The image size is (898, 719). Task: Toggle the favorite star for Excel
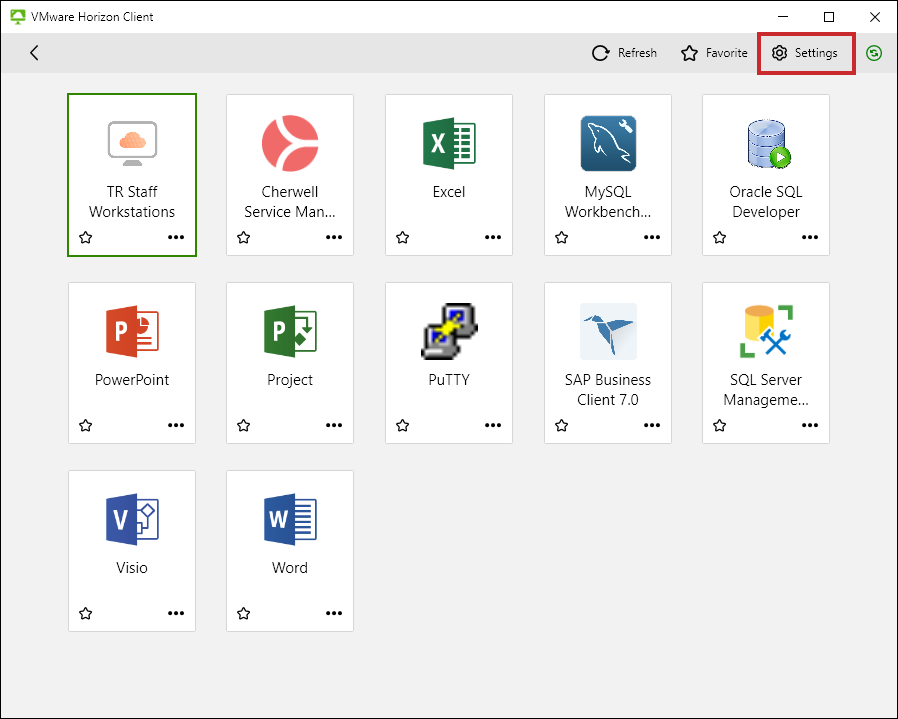403,237
